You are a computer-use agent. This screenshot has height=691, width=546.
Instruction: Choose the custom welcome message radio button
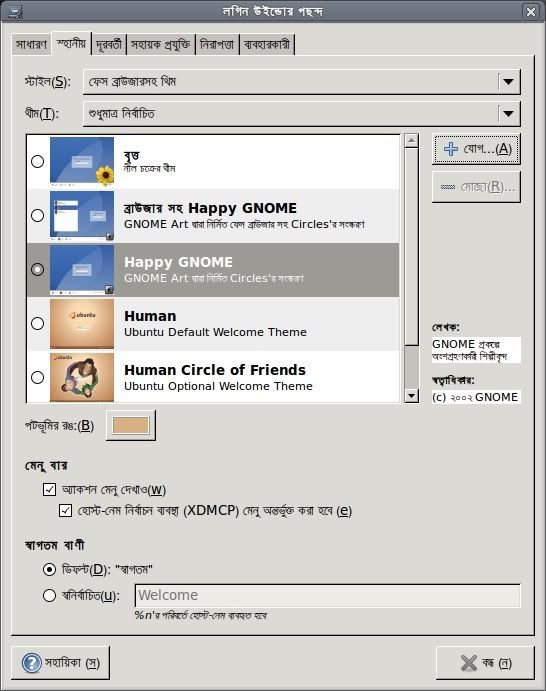(49, 595)
